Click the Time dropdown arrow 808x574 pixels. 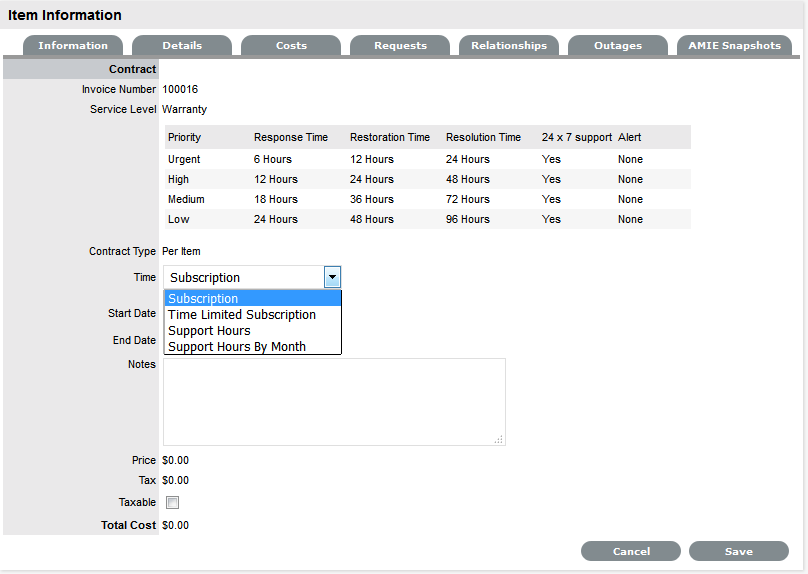[x=332, y=277]
